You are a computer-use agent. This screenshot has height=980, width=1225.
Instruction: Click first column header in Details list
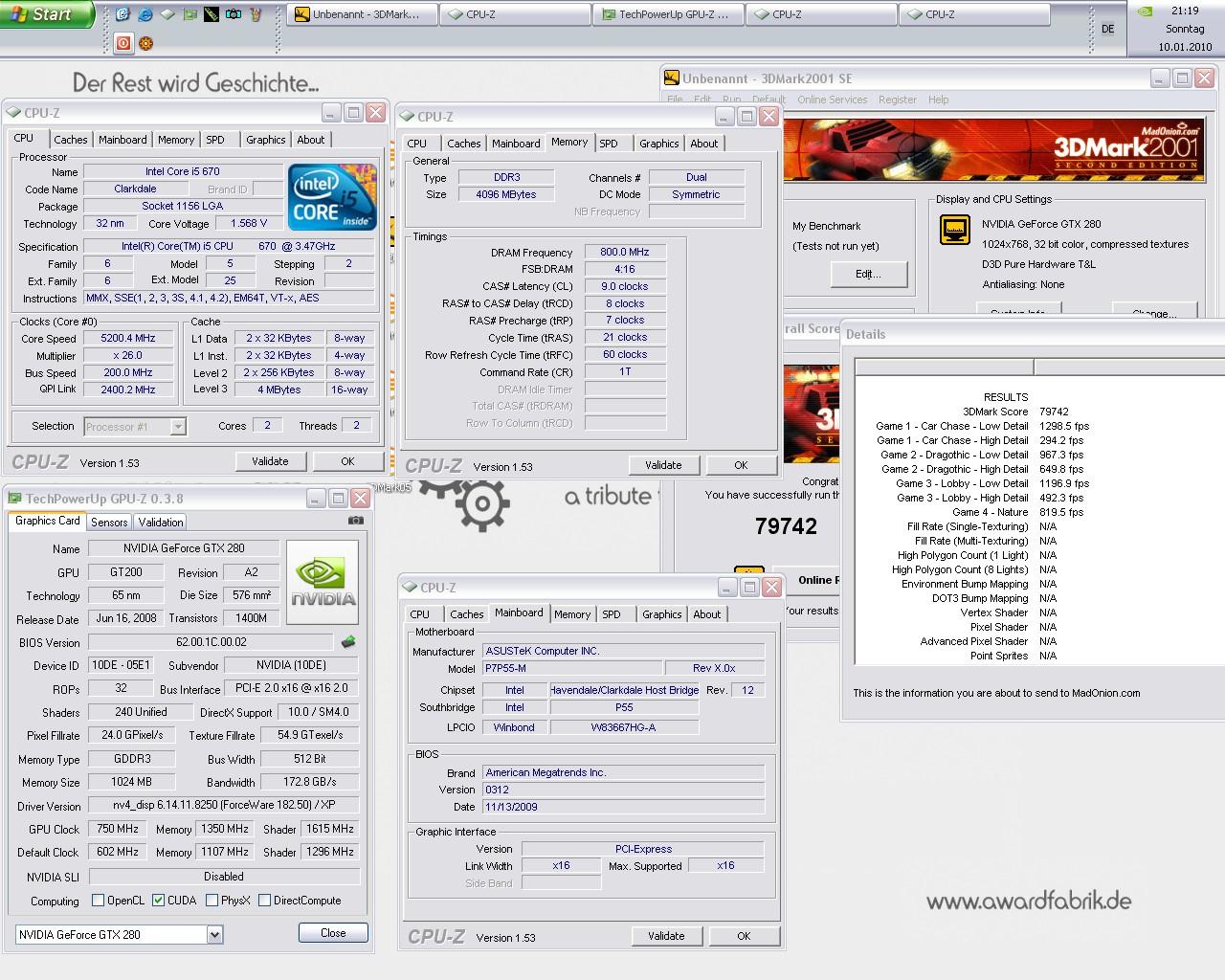click(x=944, y=367)
